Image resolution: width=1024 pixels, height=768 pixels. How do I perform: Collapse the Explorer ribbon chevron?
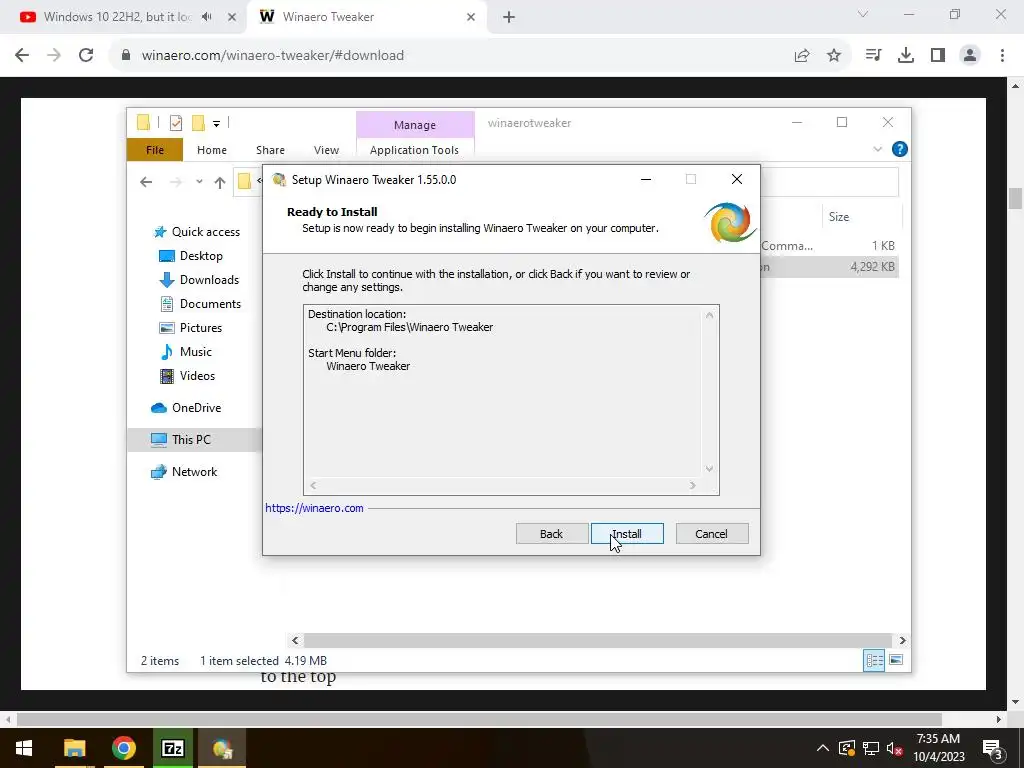coord(877,150)
